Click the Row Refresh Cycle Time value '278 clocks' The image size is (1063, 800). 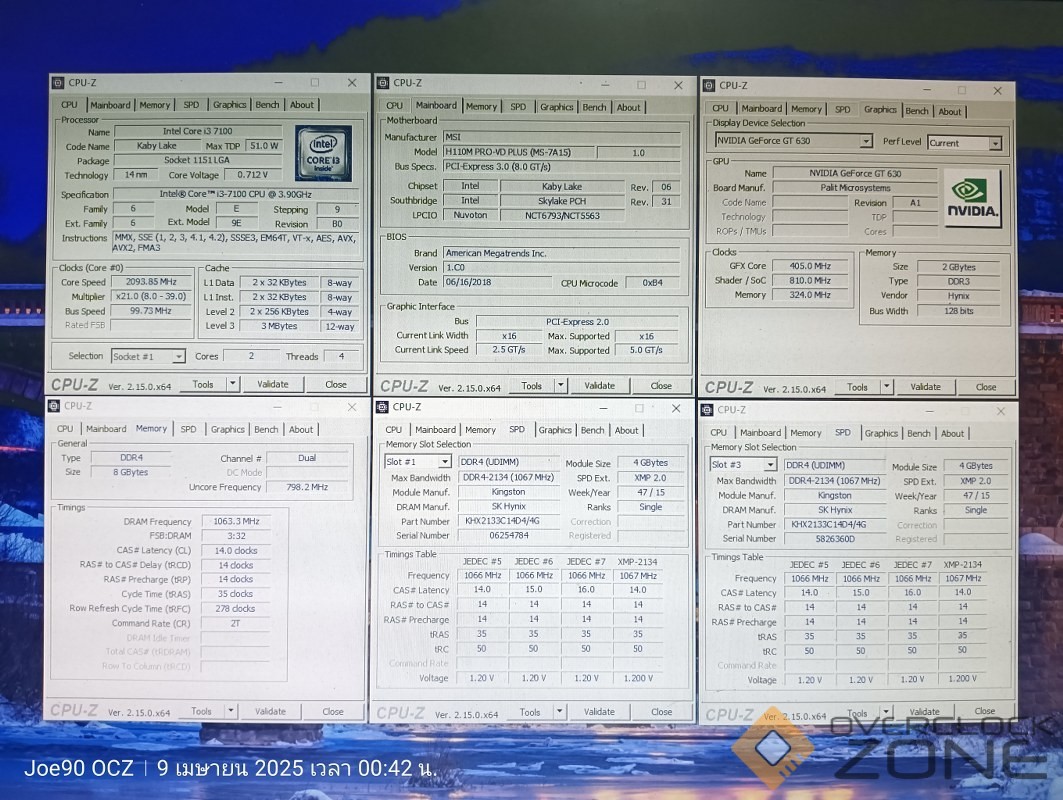235,609
